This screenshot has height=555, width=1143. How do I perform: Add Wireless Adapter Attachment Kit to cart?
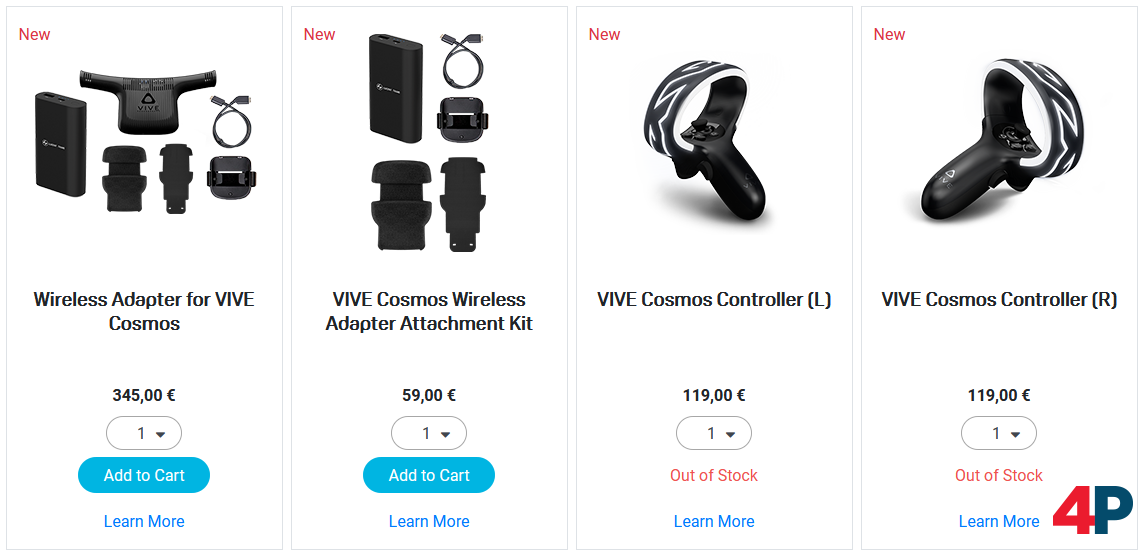click(429, 476)
